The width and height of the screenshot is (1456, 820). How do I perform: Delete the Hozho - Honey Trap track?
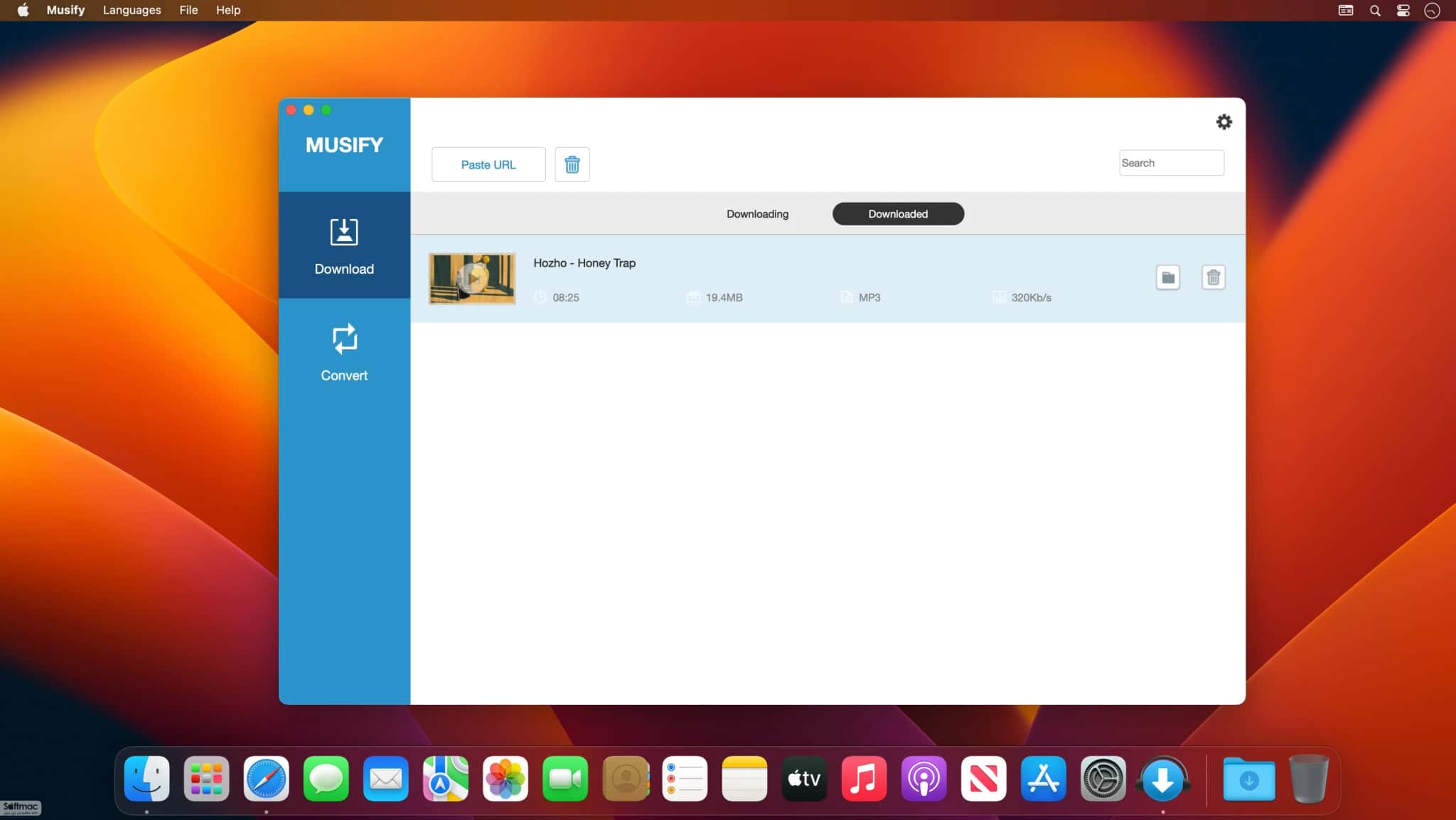point(1213,277)
